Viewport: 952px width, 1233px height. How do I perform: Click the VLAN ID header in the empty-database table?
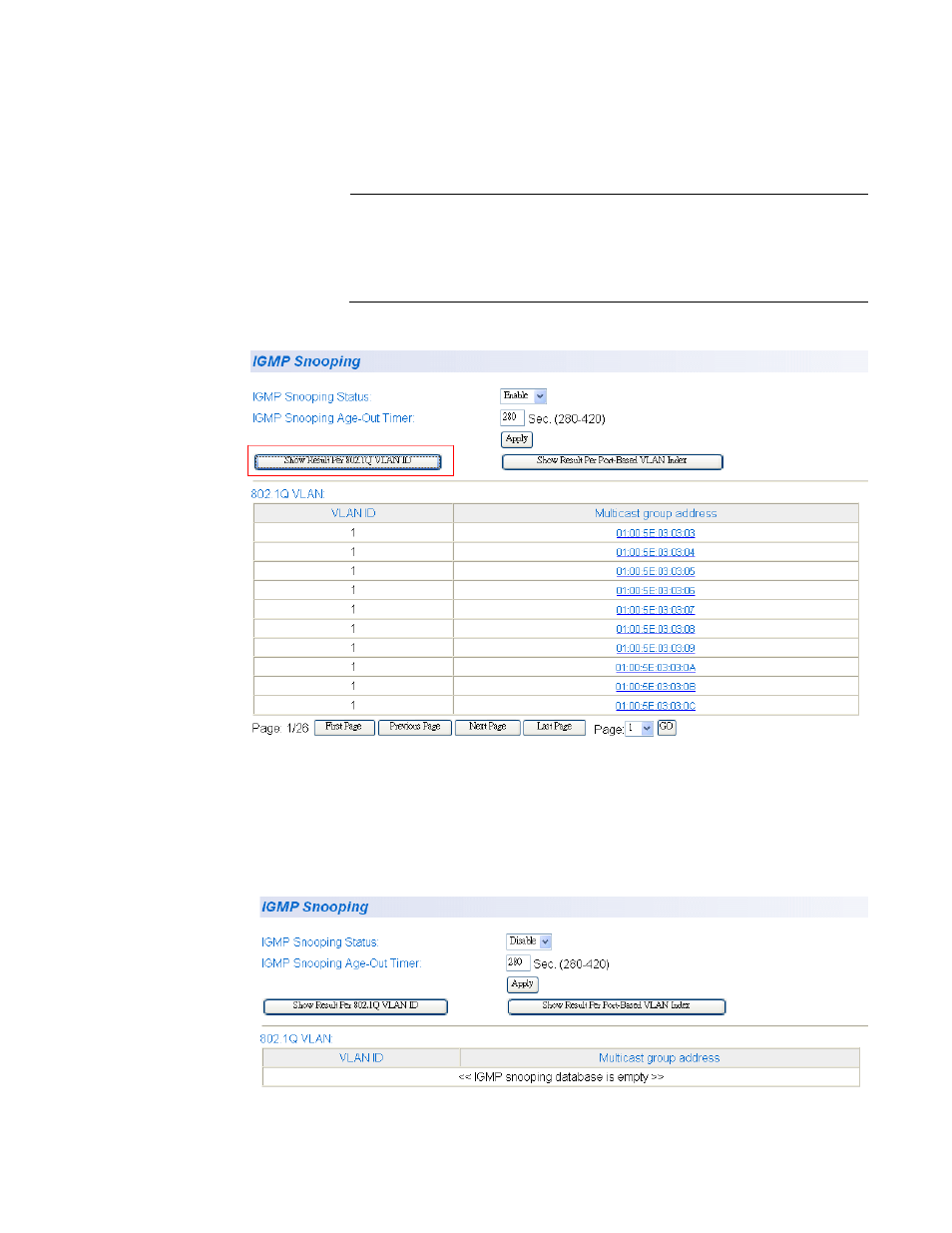pos(361,1058)
